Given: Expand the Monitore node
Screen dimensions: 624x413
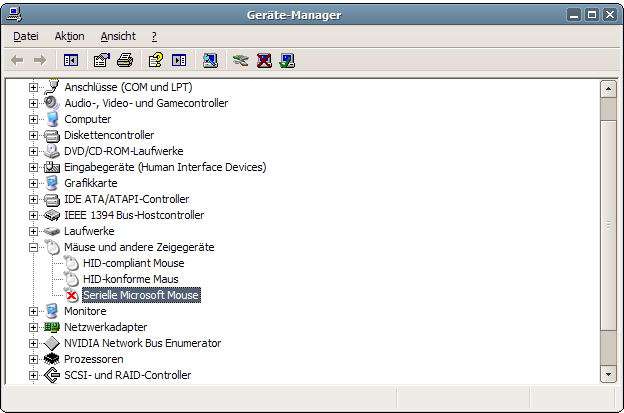Looking at the screenshot, I should (33, 311).
